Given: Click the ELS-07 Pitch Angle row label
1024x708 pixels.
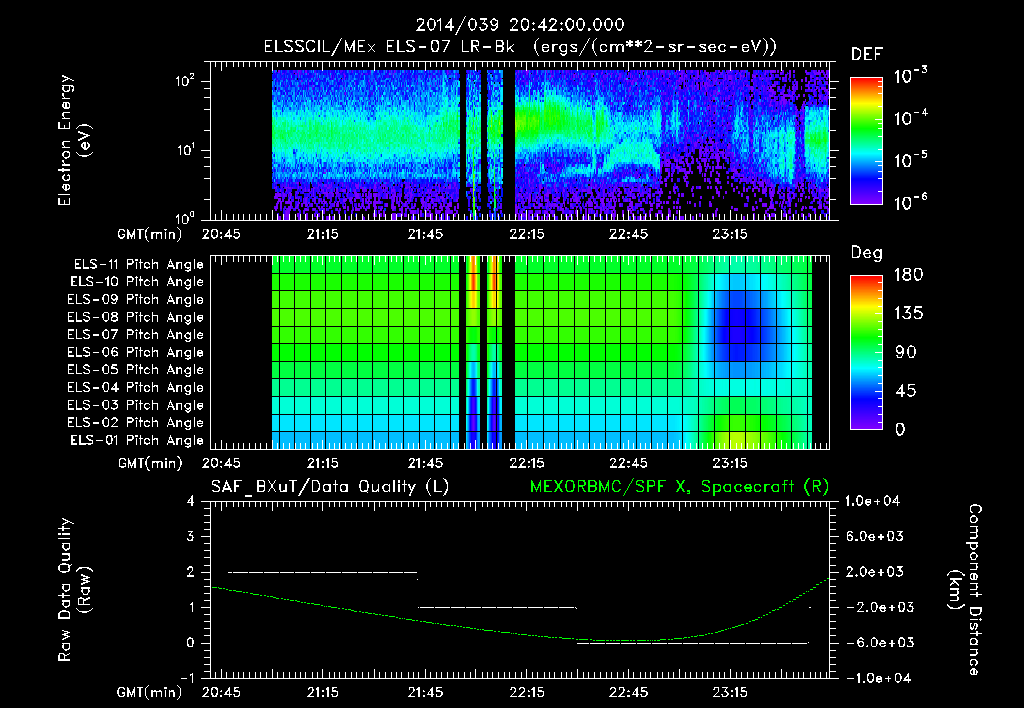Looking at the screenshot, I should [x=135, y=335].
